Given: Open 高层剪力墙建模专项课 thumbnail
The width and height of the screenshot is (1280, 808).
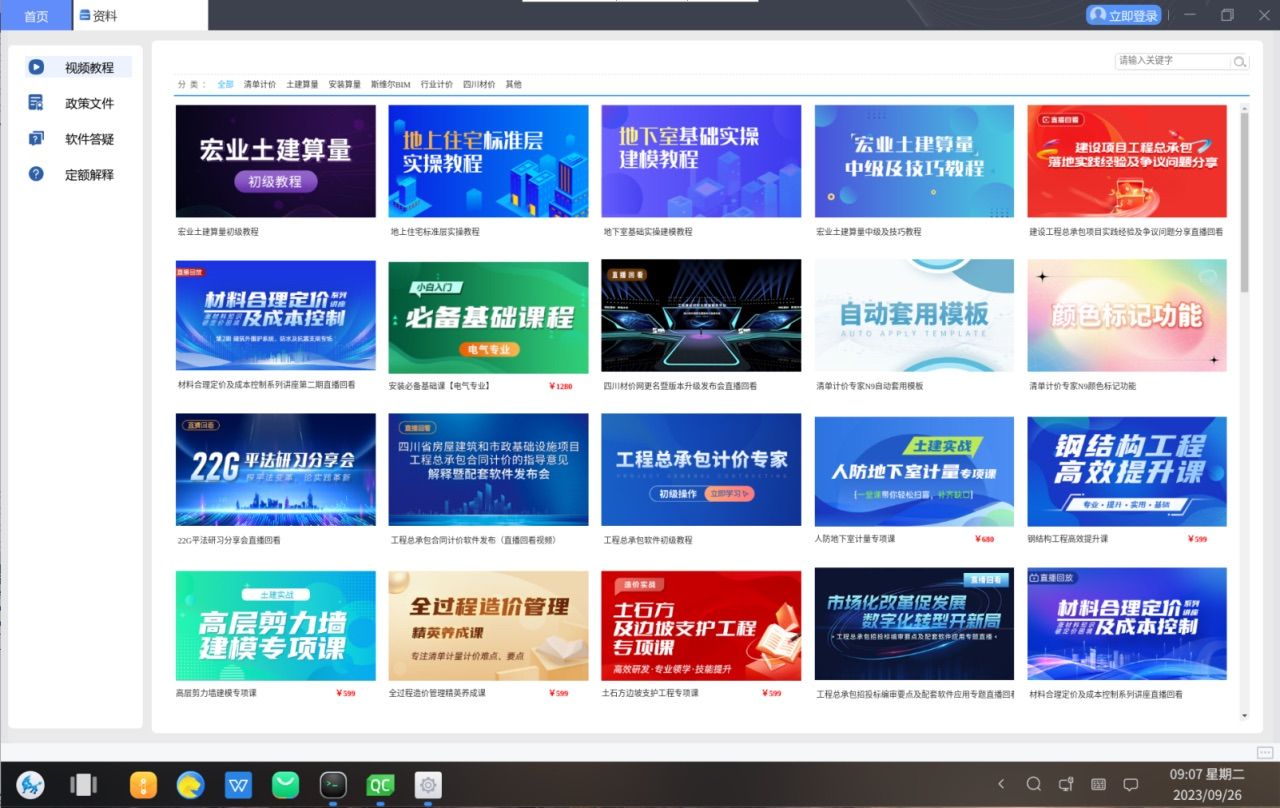Looking at the screenshot, I should [x=276, y=625].
